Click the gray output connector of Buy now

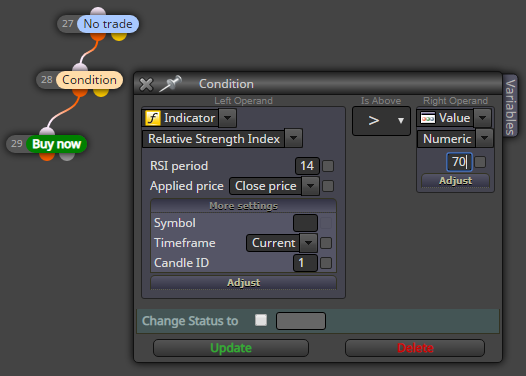[67, 156]
